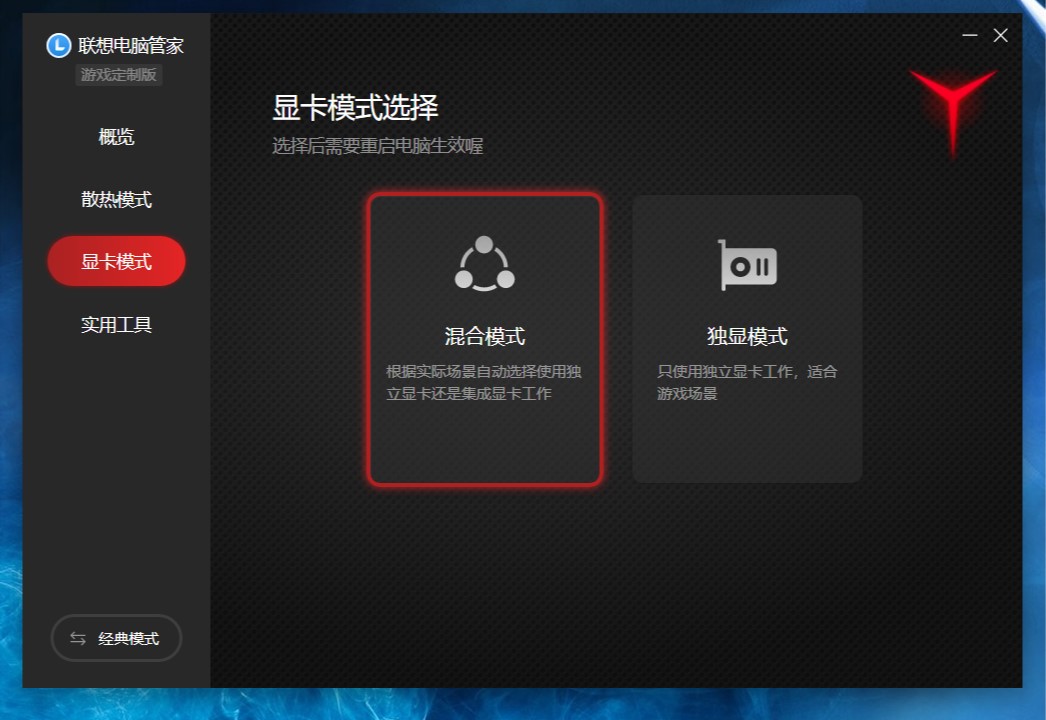The image size is (1046, 720).
Task: Click the 混合模式 title text
Action: coord(485,336)
